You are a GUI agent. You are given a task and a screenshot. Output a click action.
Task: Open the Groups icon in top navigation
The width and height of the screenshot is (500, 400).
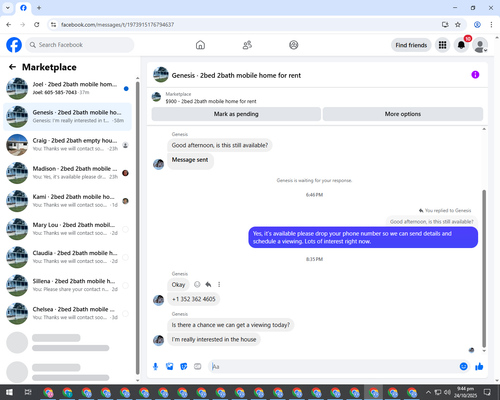pos(294,45)
